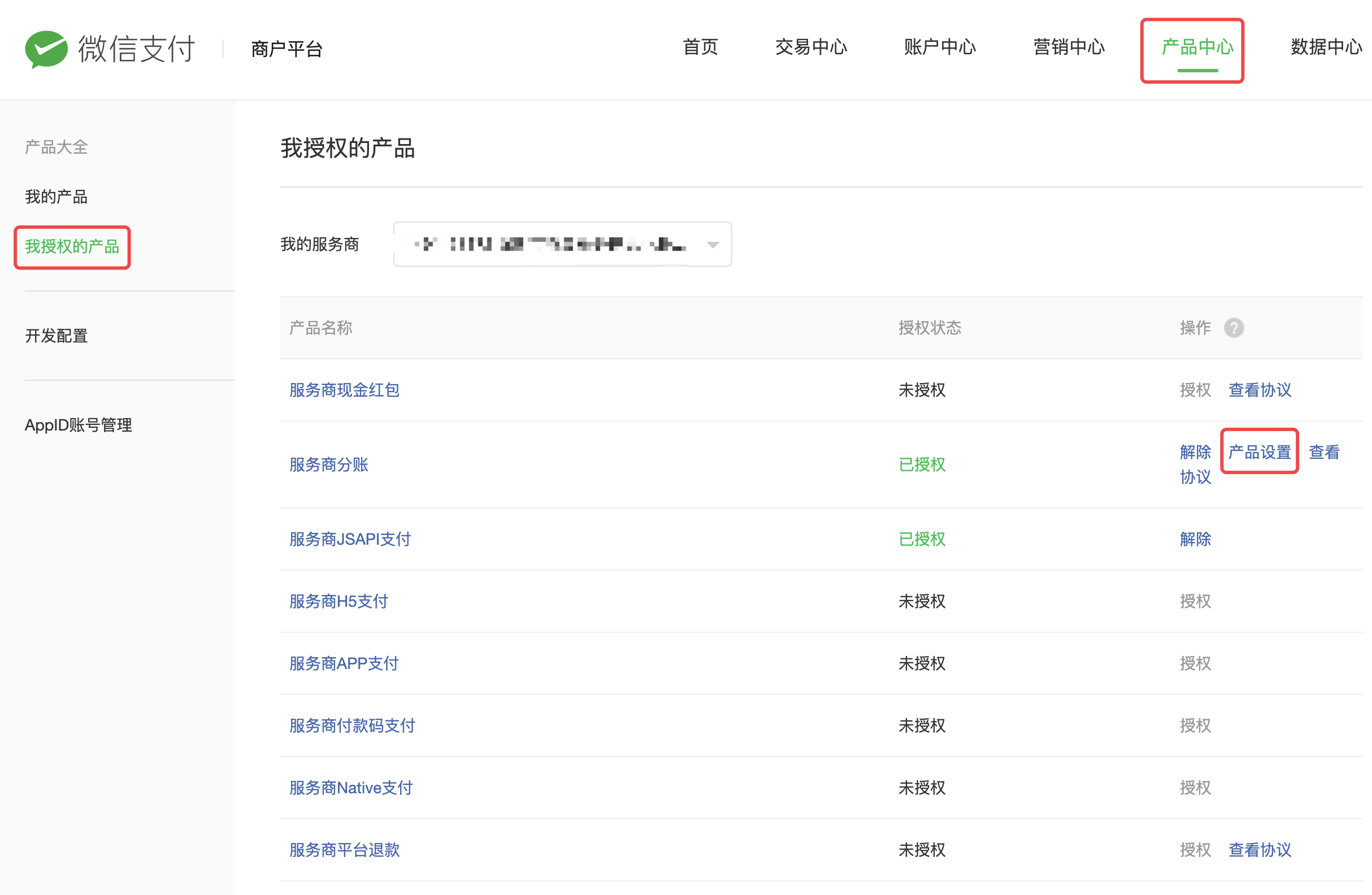Click 授权 for 服务商H5支付
The width and height of the screenshot is (1372, 895).
[x=1195, y=602]
